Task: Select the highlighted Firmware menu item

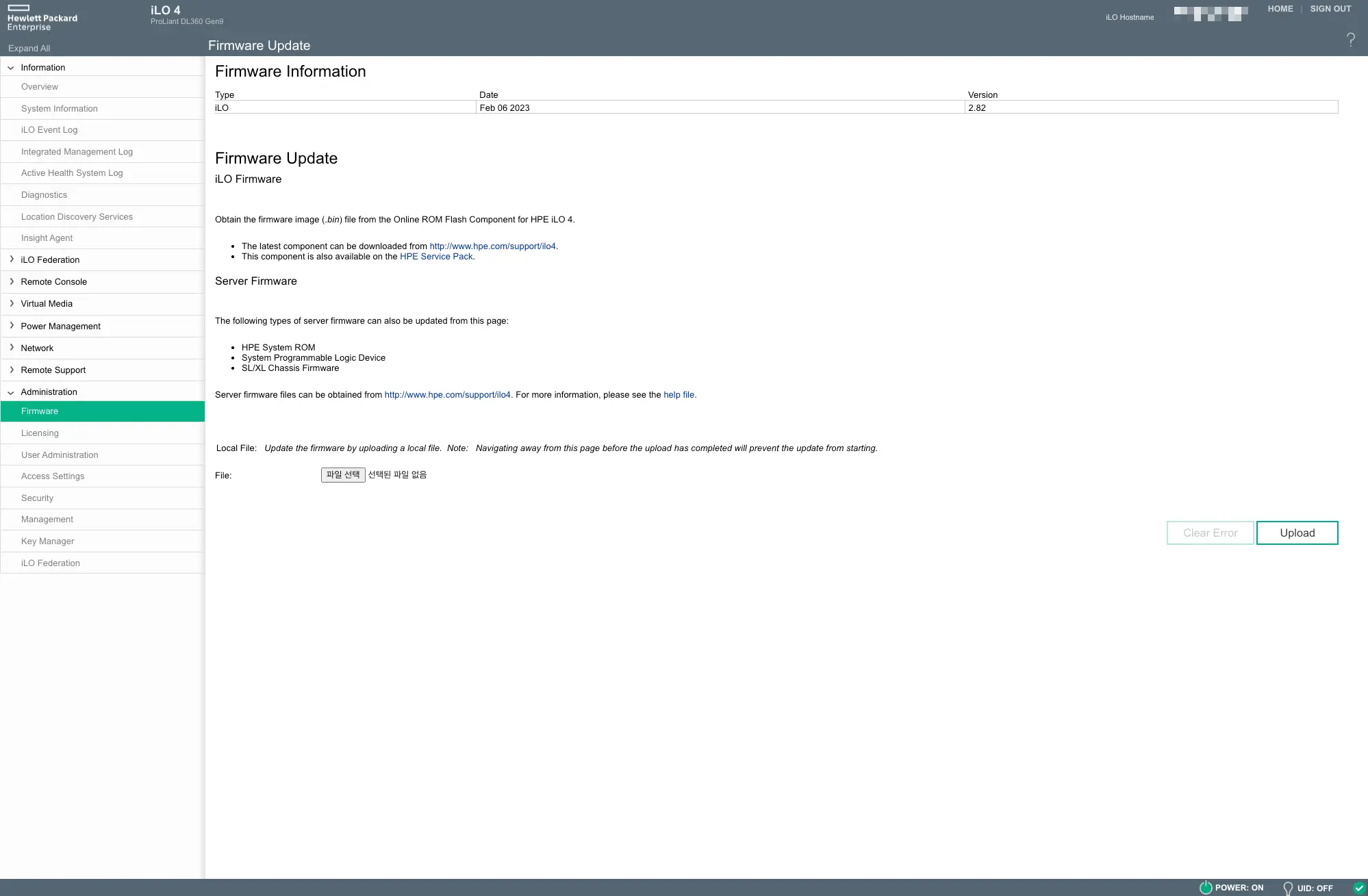Action: point(103,411)
